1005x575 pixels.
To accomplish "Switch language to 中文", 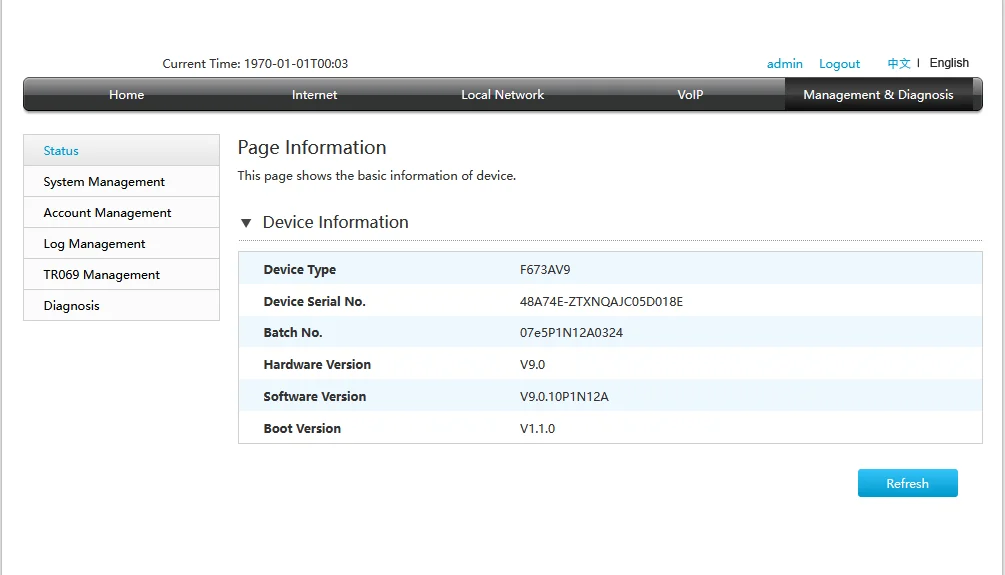I will (899, 63).
